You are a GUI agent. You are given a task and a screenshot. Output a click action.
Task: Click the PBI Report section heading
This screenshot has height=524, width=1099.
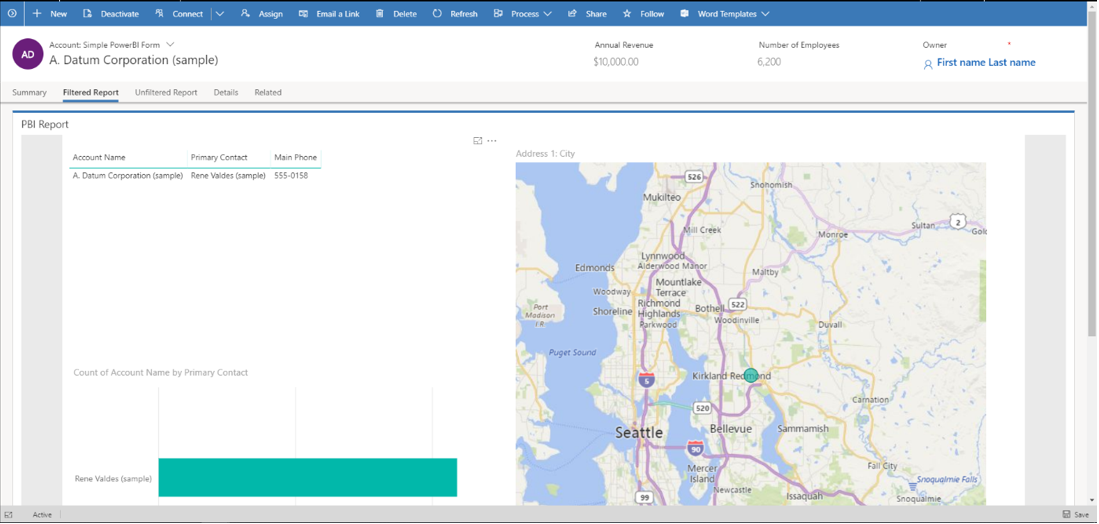pyautogui.click(x=45, y=125)
